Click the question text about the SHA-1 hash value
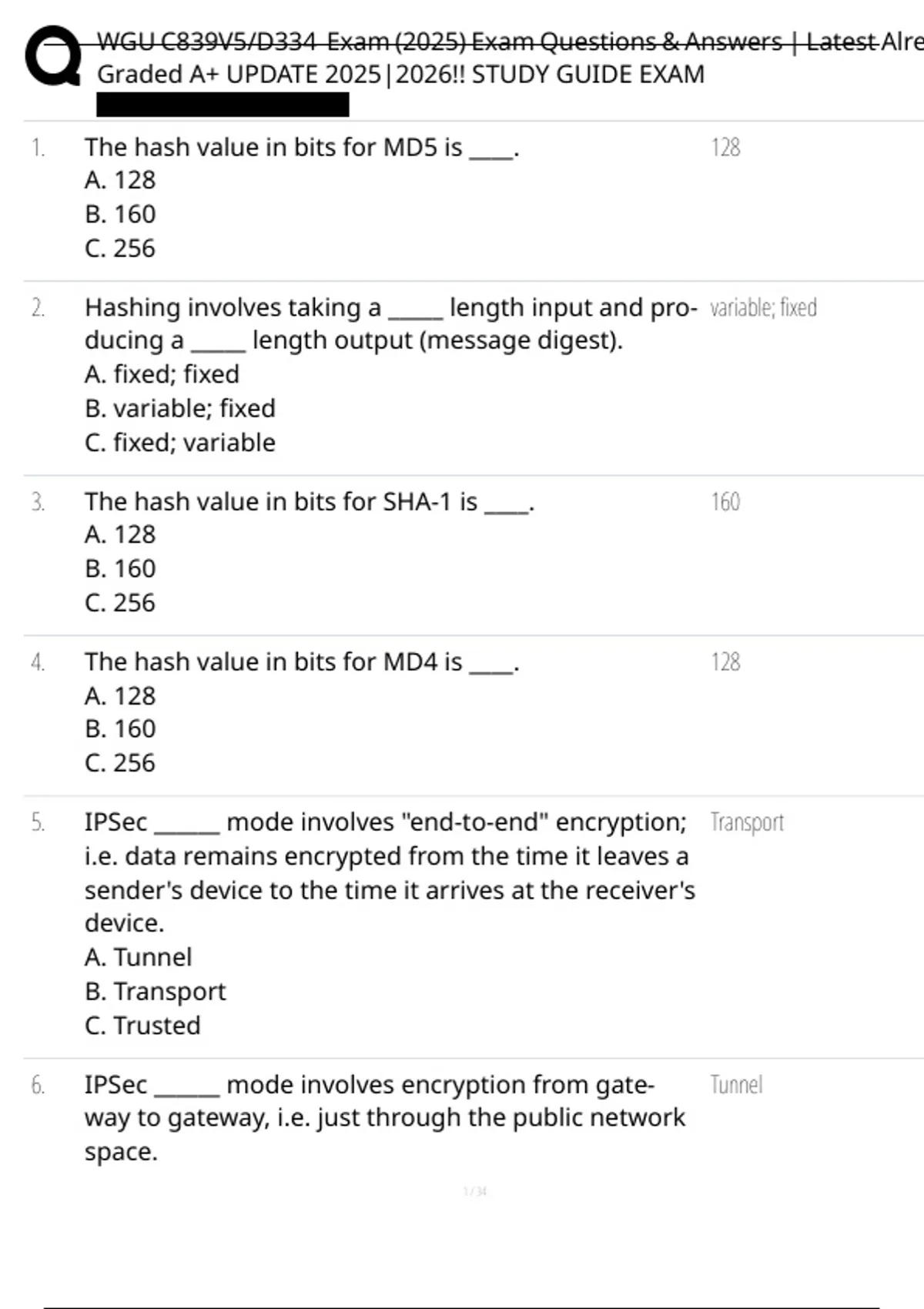 [x=309, y=502]
